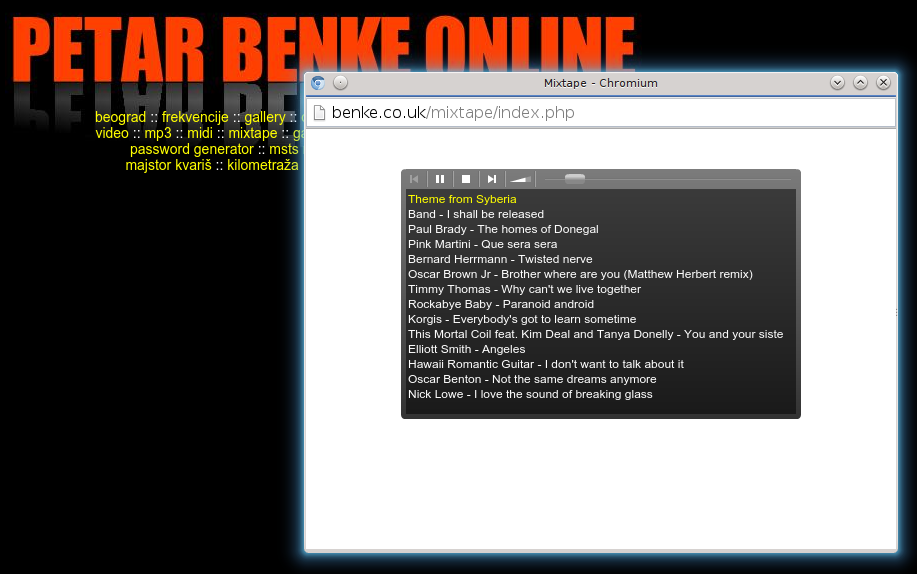Minimize the Mixtape Chromium window

[x=837, y=83]
